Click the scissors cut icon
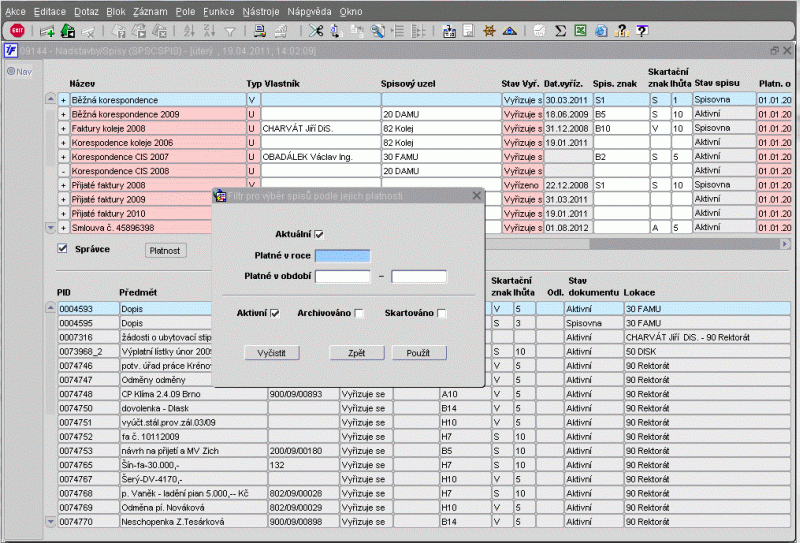This screenshot has width=800, height=543. pos(316,31)
